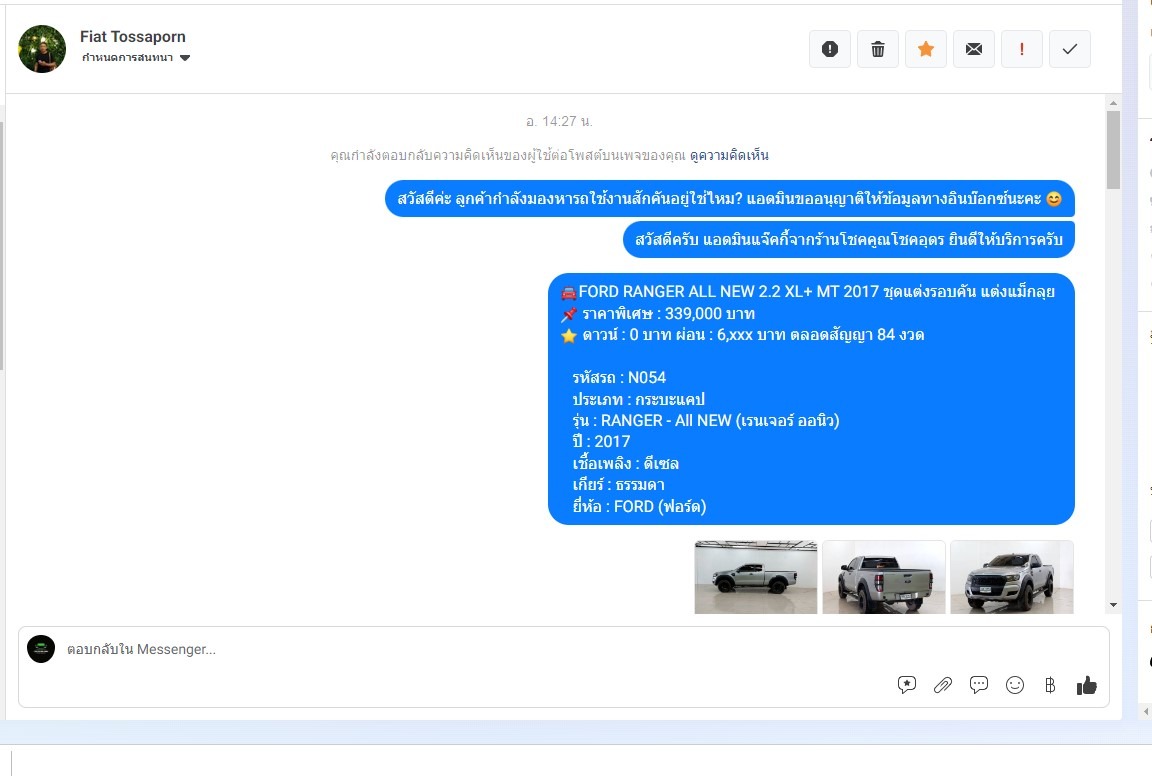
Task: Open Fiat Tossaporn's profile picture
Action: coord(42,49)
